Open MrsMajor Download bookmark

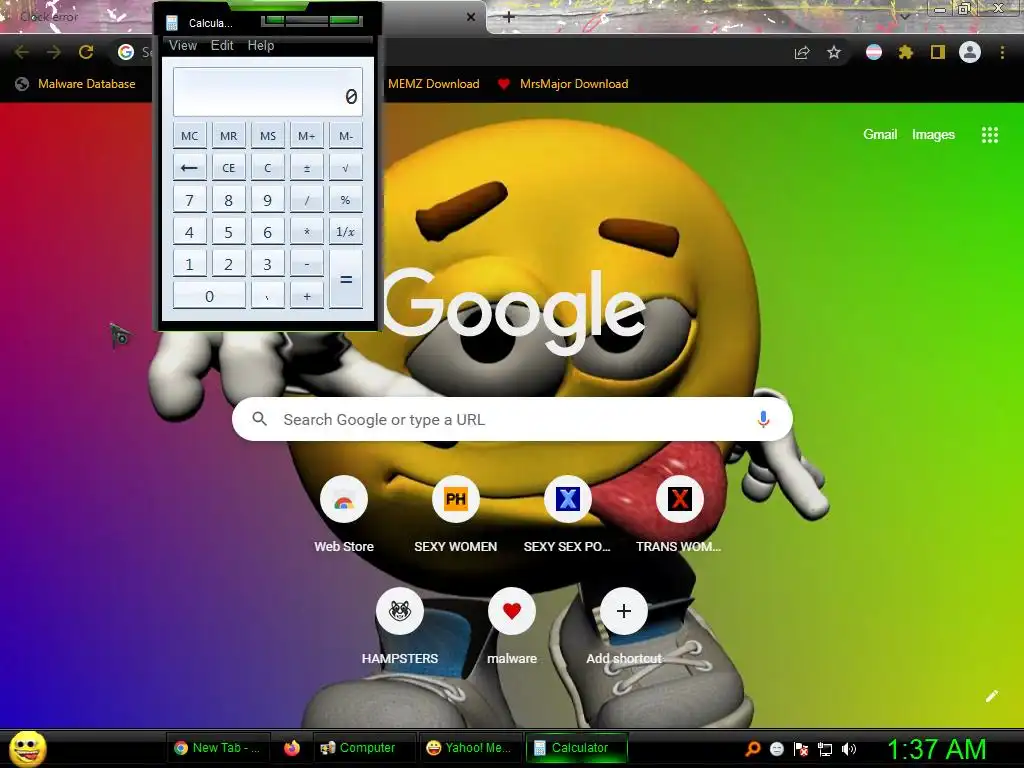[x=563, y=84]
